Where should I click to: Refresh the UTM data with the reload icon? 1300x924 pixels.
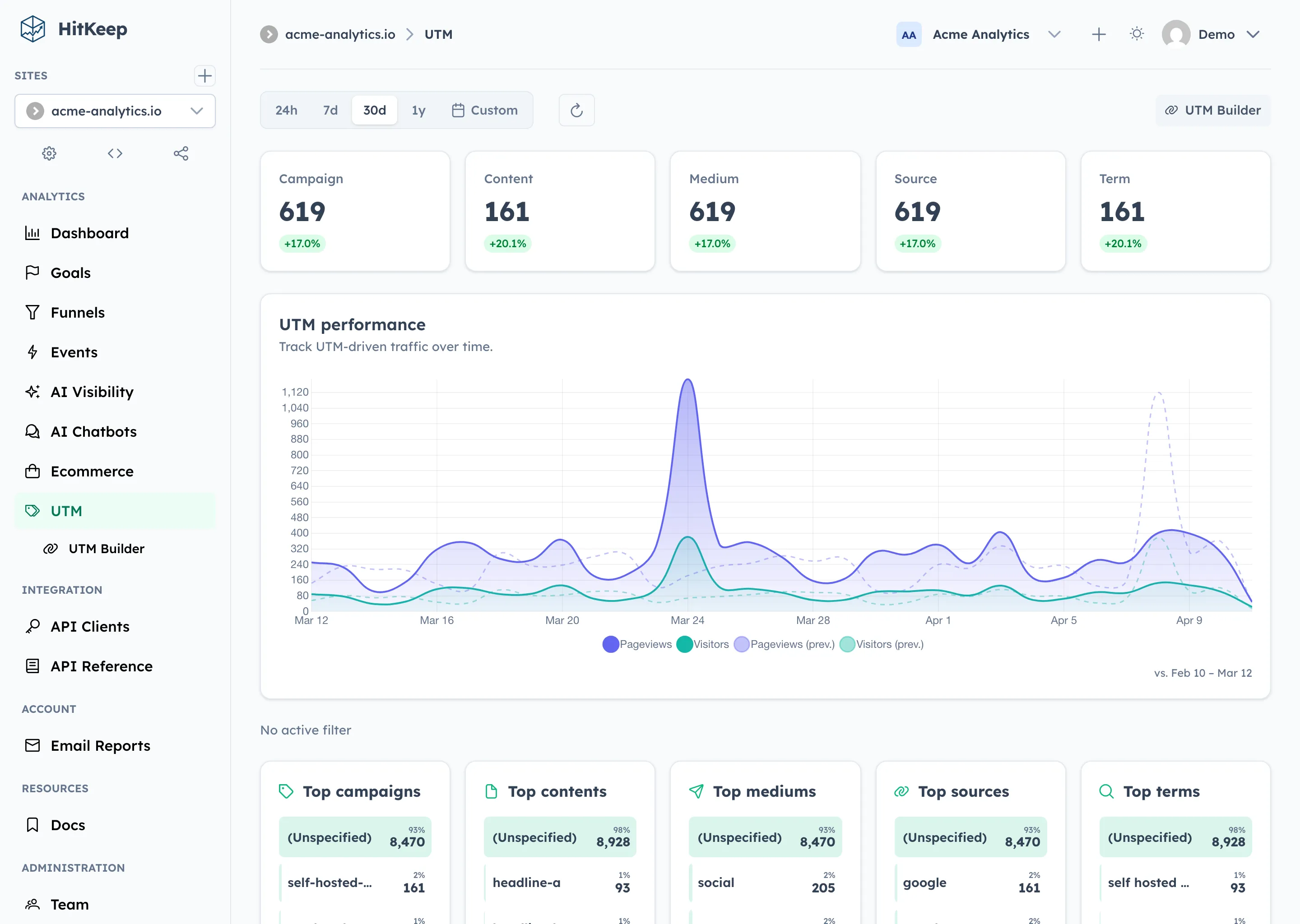[x=576, y=110]
